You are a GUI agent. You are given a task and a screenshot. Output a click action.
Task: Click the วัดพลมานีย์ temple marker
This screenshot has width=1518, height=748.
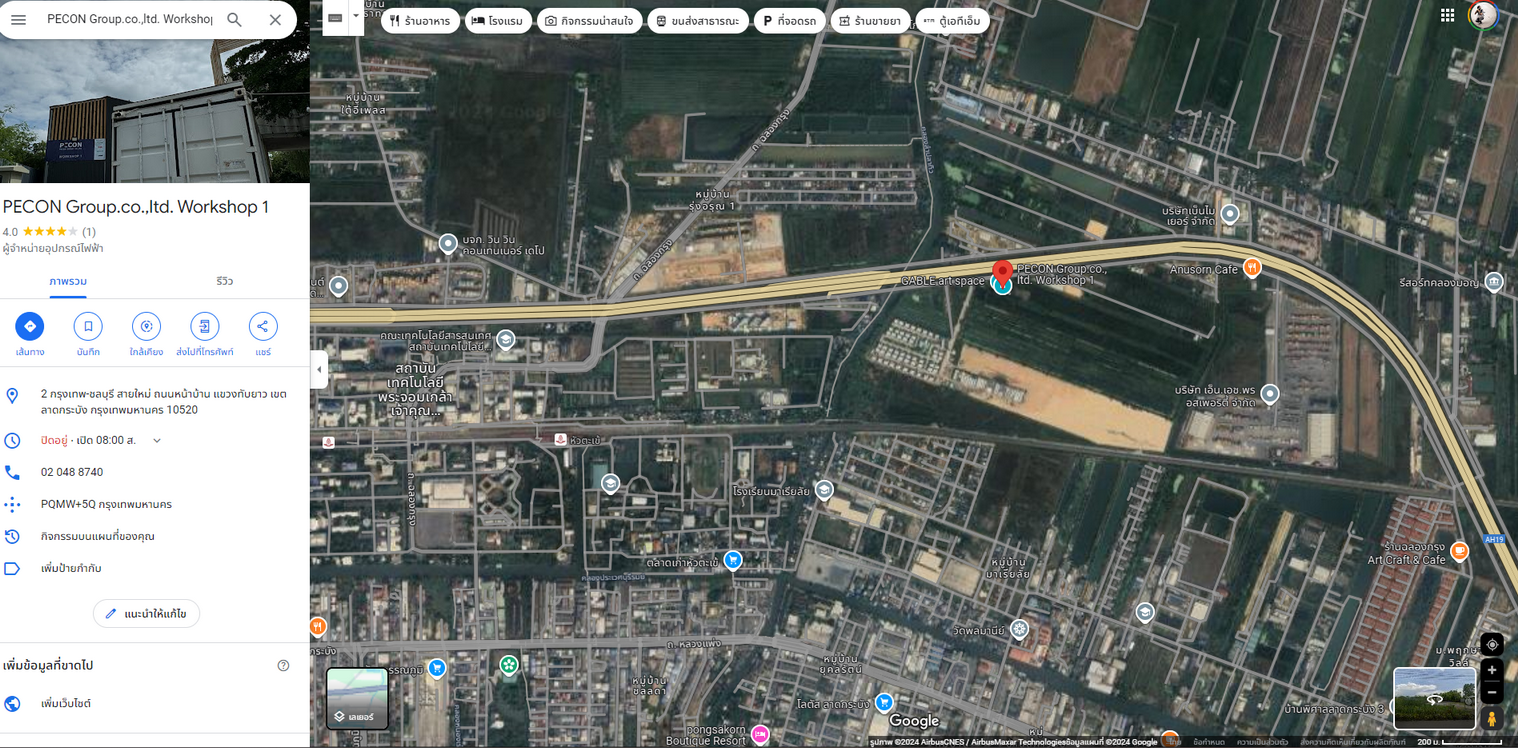[x=1019, y=629]
